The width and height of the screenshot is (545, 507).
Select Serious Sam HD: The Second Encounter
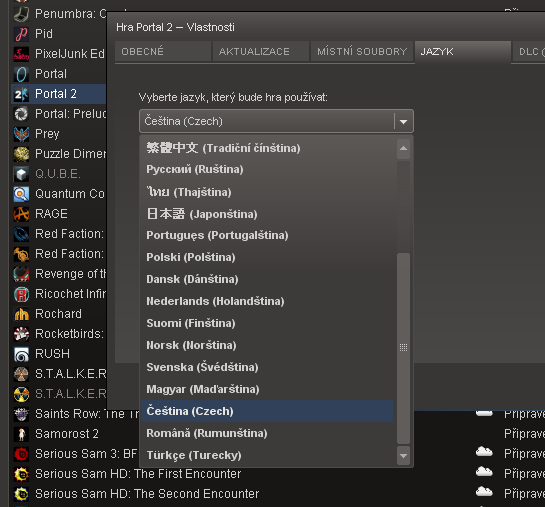click(147, 494)
